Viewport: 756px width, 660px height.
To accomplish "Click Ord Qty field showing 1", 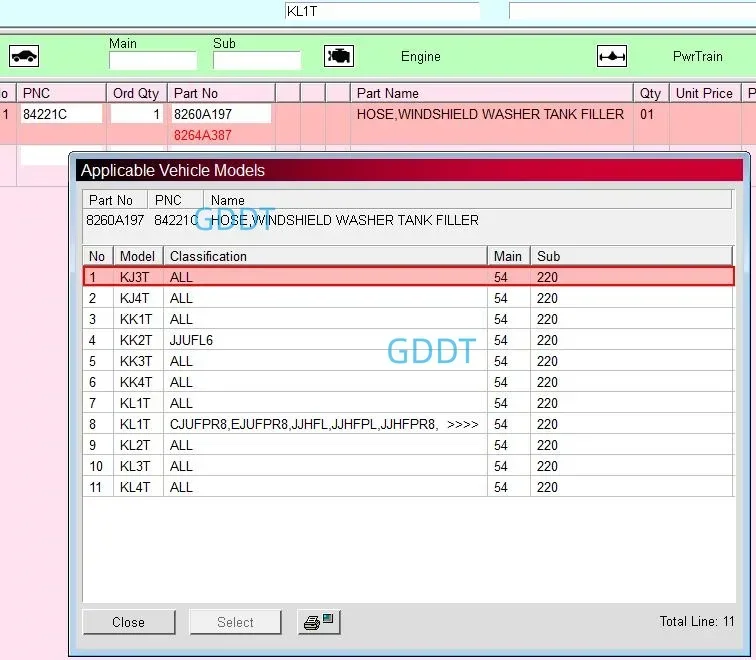I will 137,114.
